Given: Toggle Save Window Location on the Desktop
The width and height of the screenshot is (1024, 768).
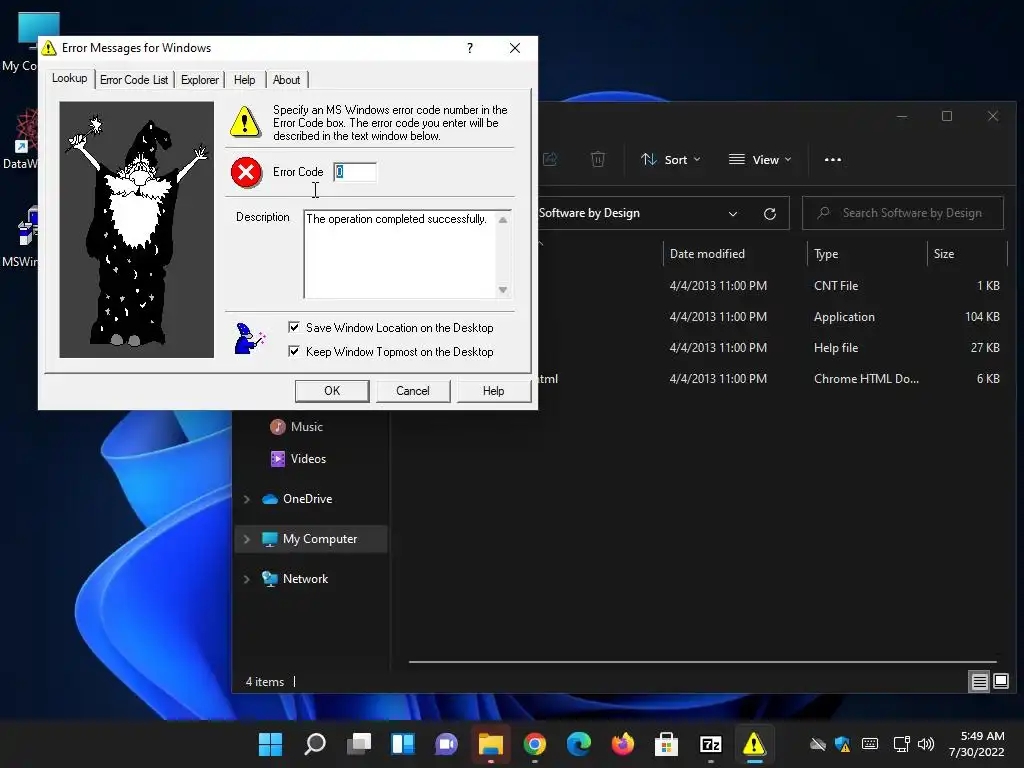Looking at the screenshot, I should [x=391, y=328].
